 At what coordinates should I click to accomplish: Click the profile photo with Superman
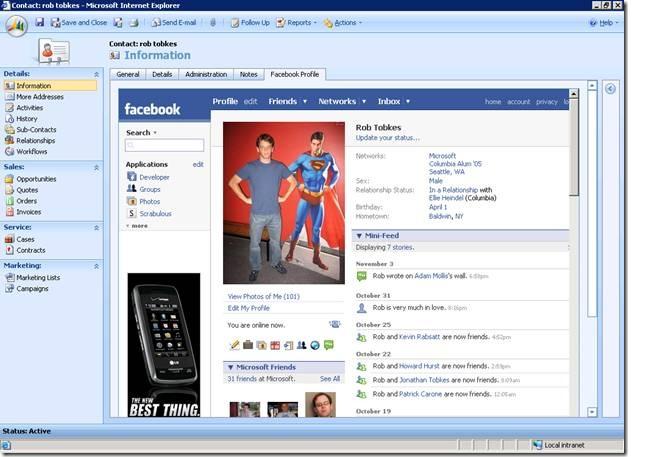click(x=283, y=203)
